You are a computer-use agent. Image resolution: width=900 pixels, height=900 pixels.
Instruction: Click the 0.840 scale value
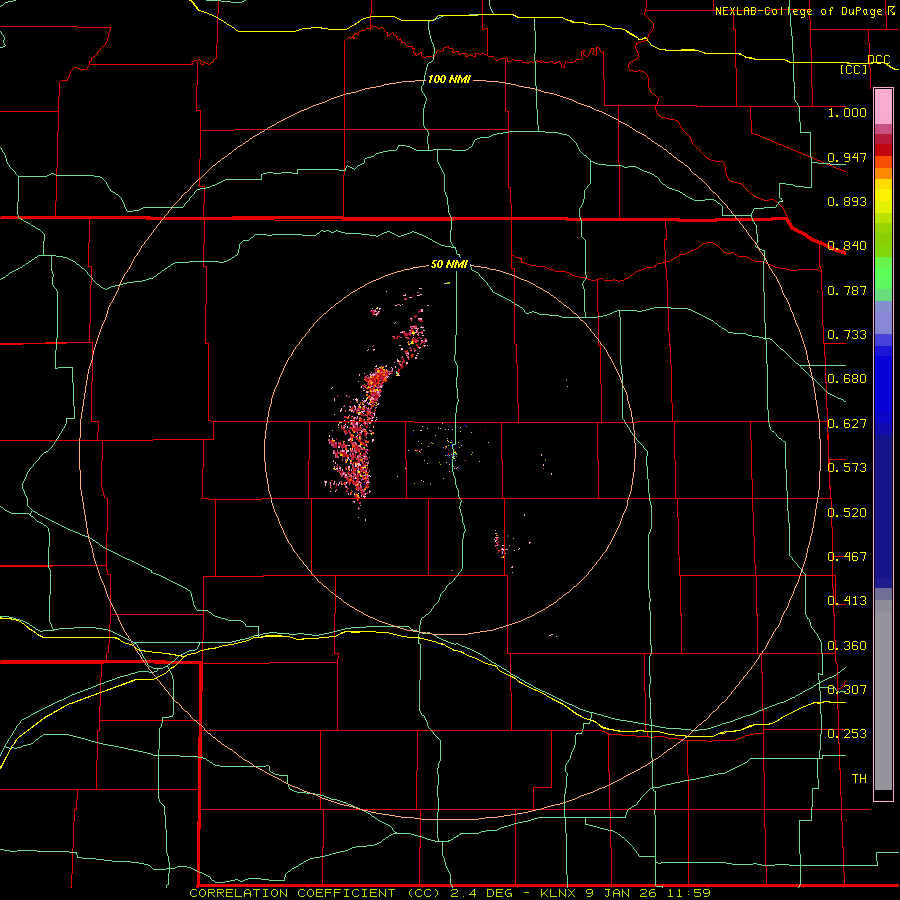click(x=847, y=246)
